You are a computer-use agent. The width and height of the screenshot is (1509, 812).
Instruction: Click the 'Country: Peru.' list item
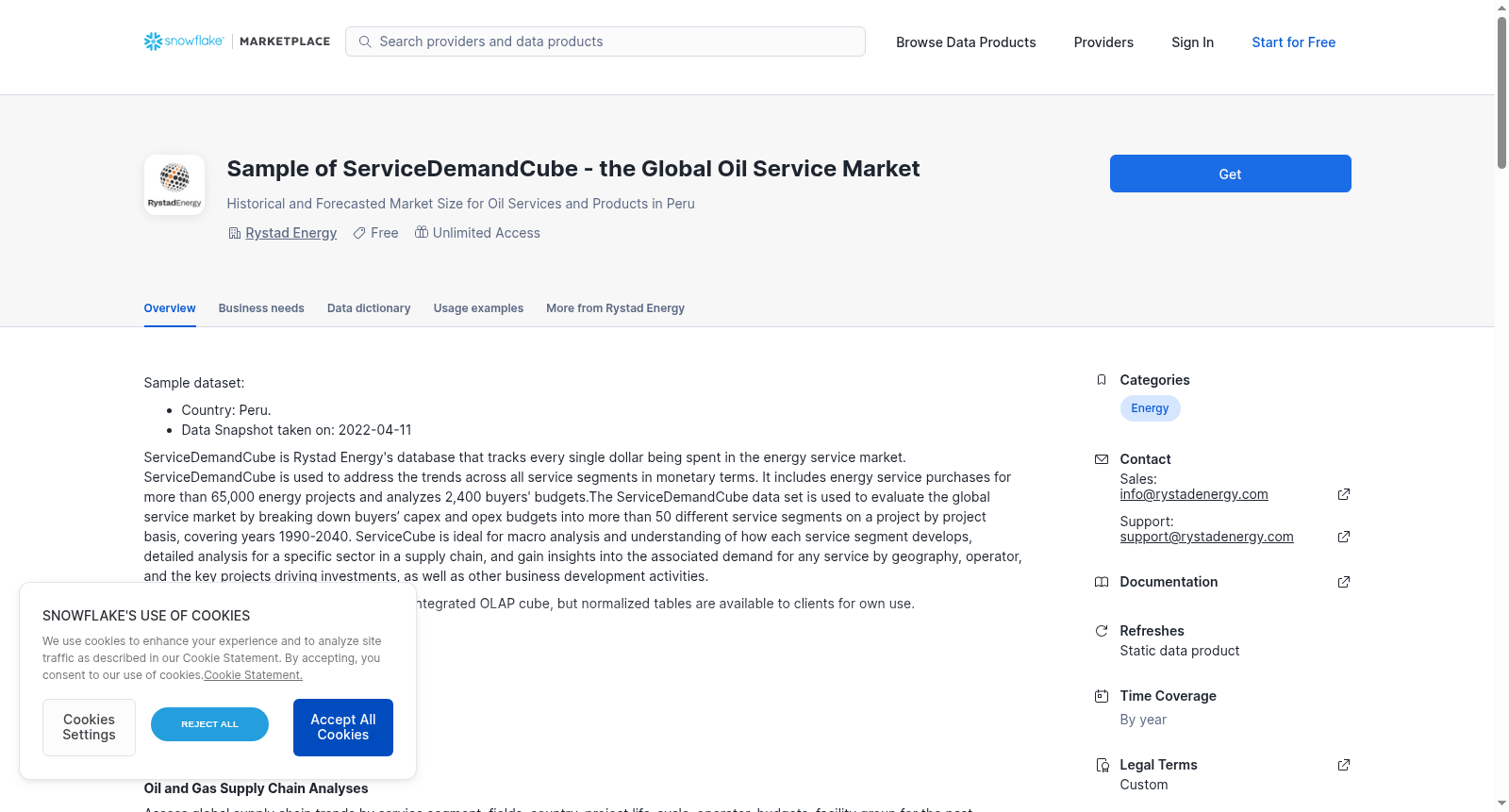pyautogui.click(x=226, y=410)
